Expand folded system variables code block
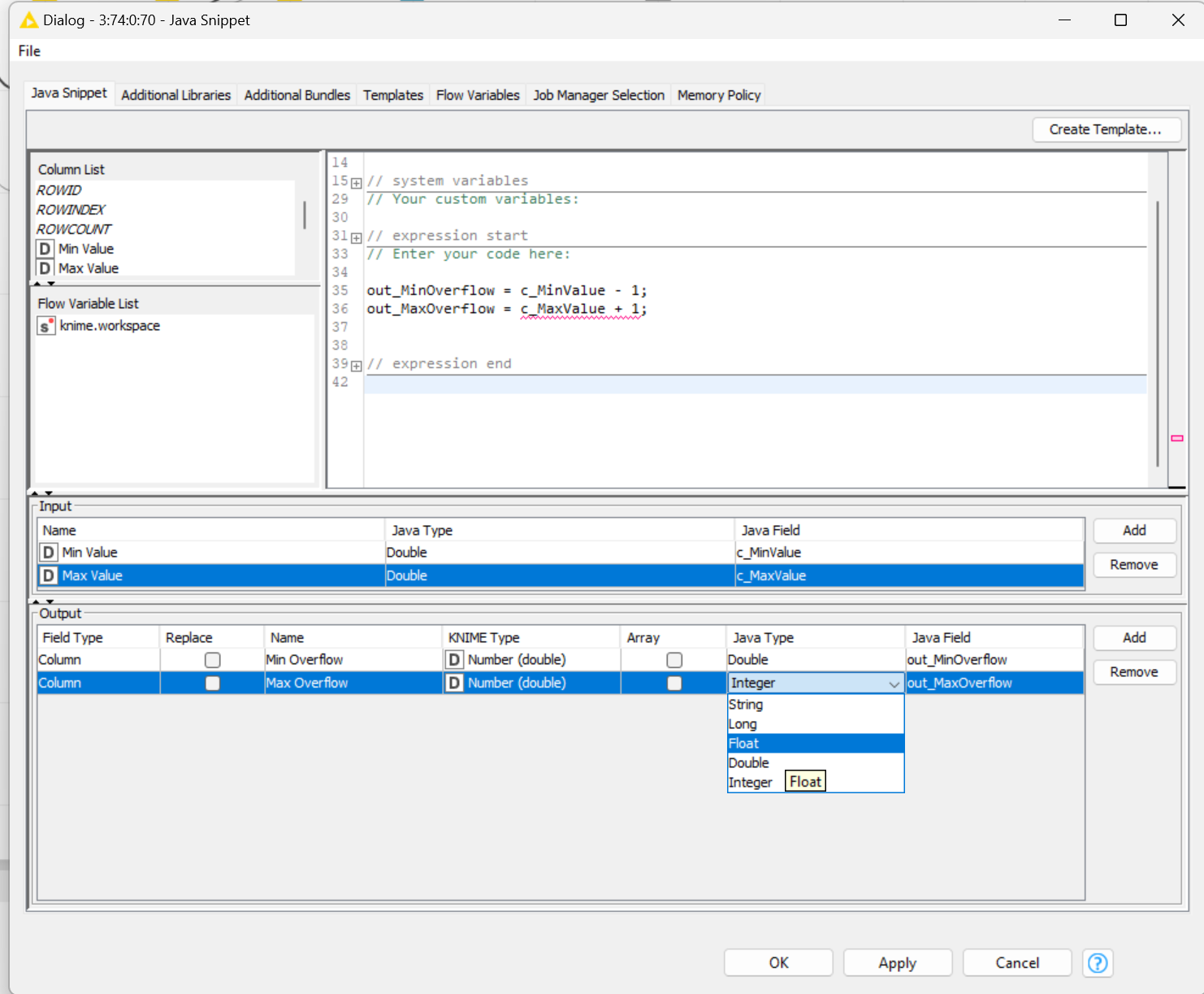1204x994 pixels. click(x=356, y=183)
